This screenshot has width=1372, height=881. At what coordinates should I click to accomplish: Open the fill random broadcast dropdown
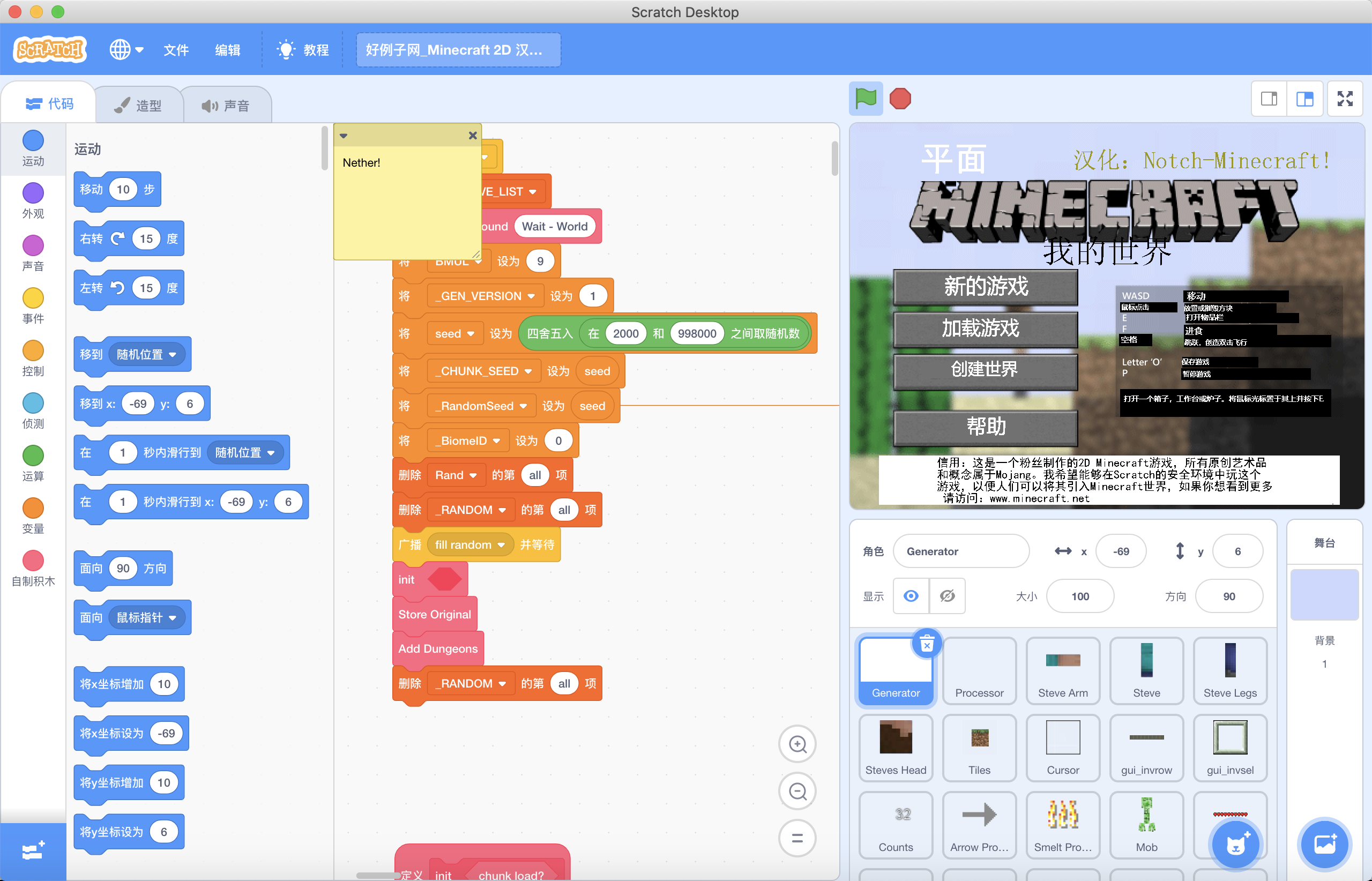469,544
